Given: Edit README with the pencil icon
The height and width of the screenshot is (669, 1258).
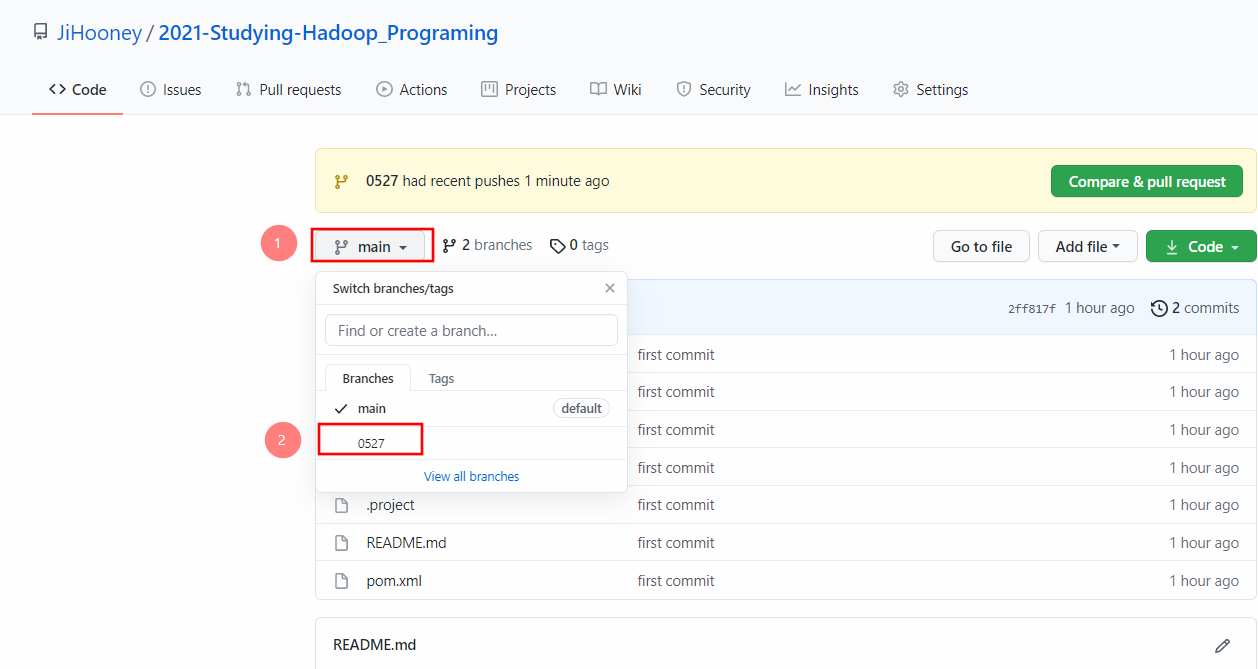Looking at the screenshot, I should (1222, 646).
